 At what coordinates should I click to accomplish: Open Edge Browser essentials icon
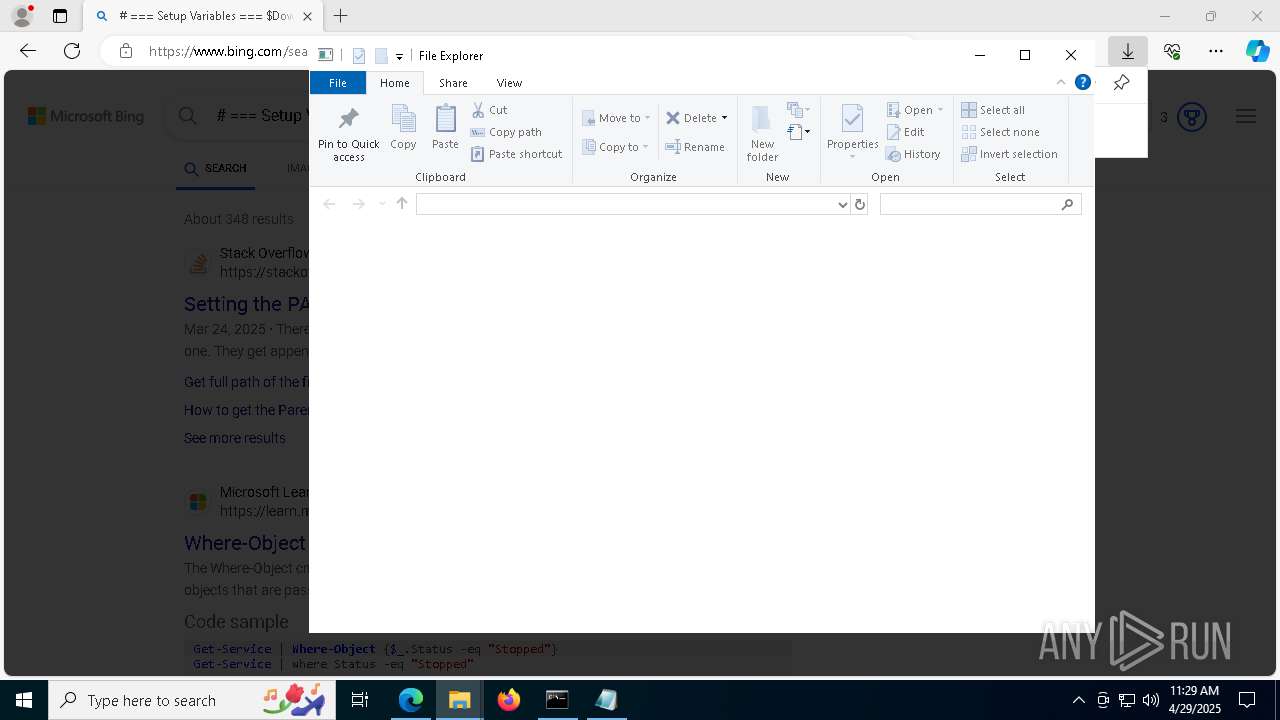tap(1172, 51)
